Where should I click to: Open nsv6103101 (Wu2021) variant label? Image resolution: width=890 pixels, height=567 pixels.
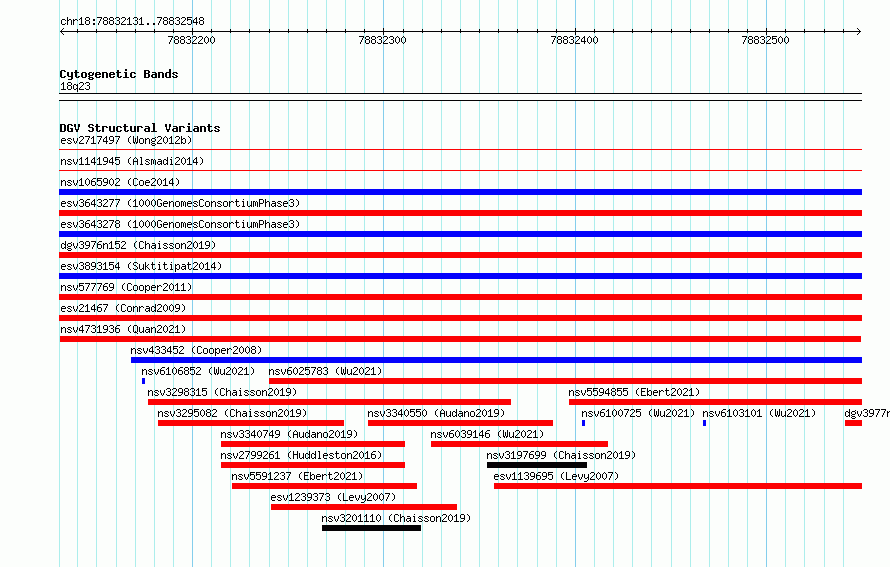point(759,413)
